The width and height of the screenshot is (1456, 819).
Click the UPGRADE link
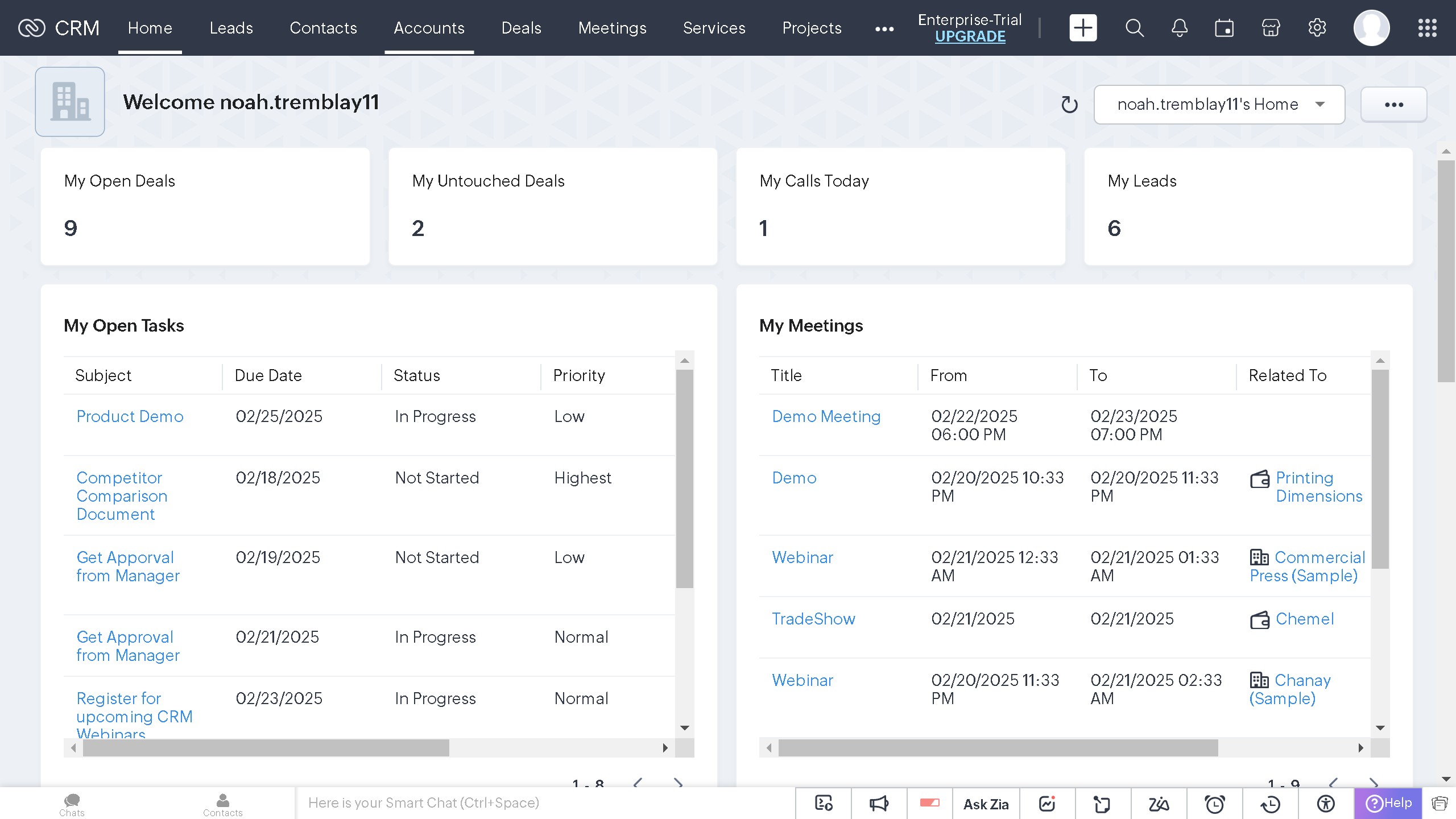point(970,36)
